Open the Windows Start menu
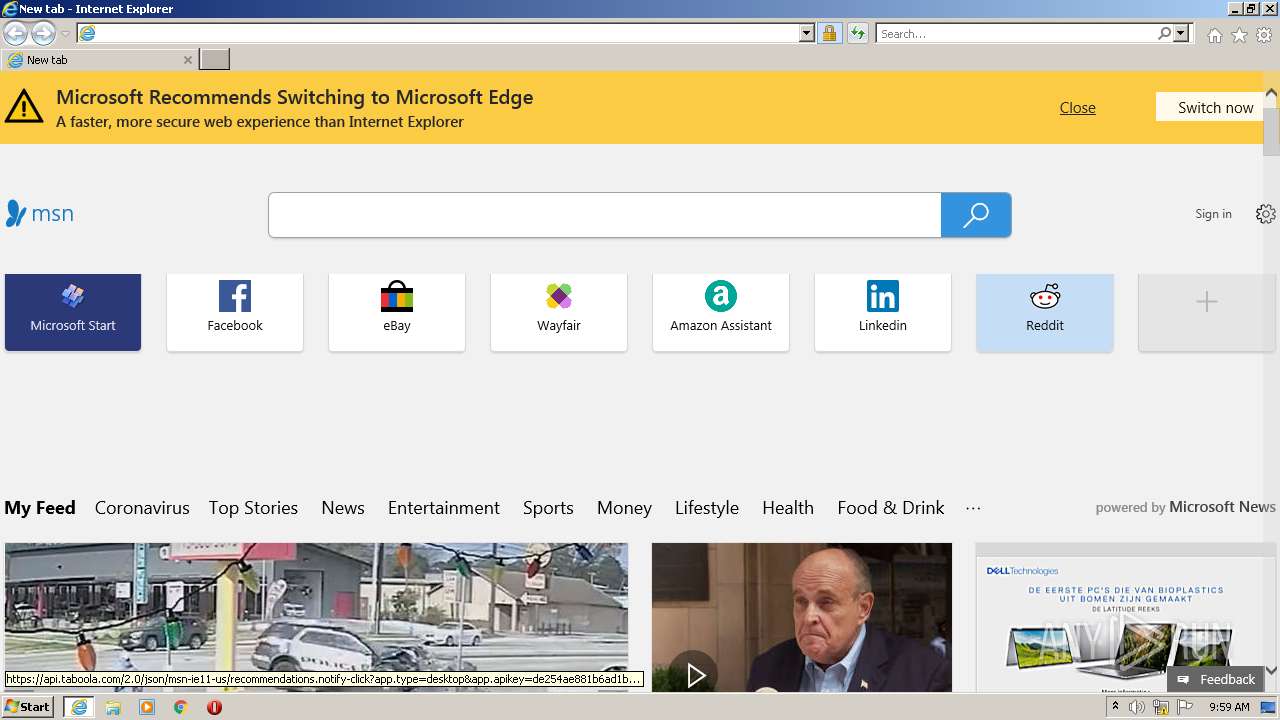 click(x=28, y=707)
